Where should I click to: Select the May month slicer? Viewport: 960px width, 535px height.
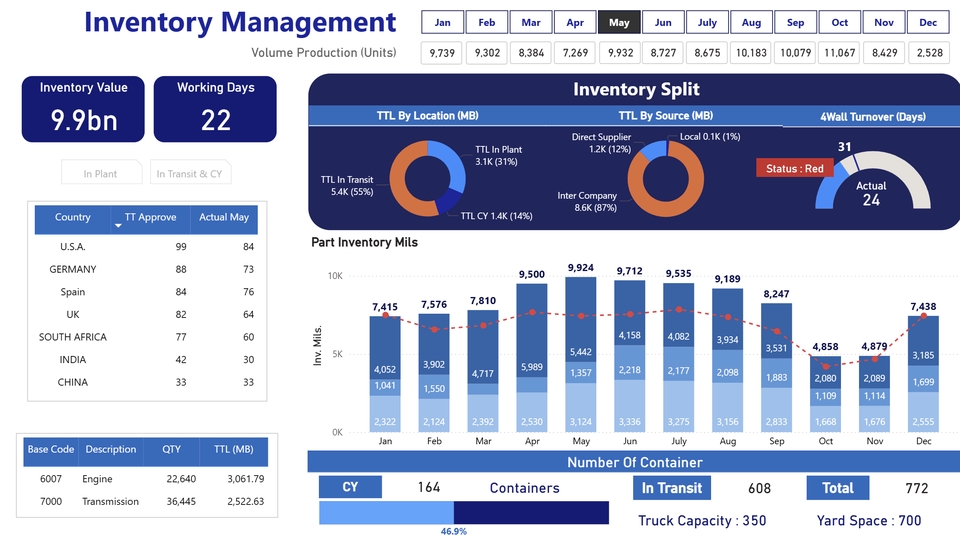coord(619,23)
